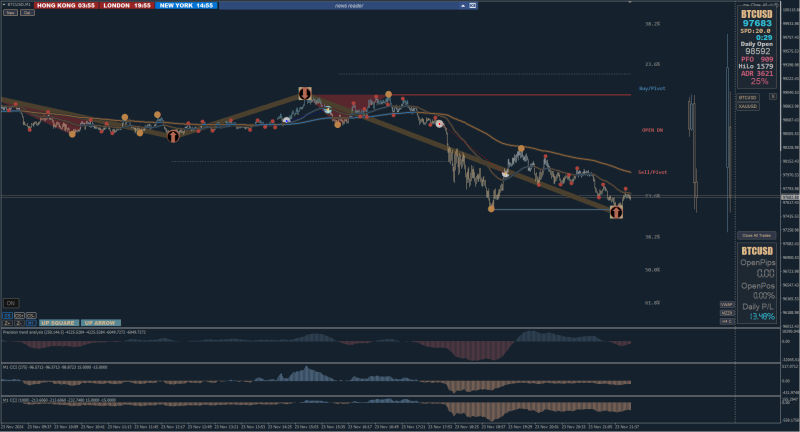Switch chart to BTCUSD symbol
The image size is (800, 432).
click(747, 97)
